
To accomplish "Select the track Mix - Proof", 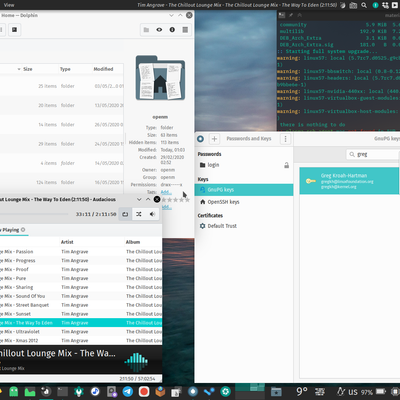I will point(81,269).
